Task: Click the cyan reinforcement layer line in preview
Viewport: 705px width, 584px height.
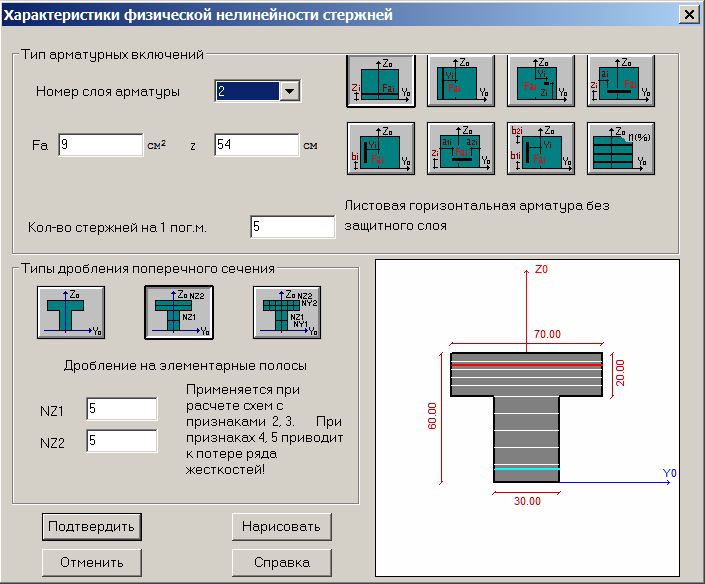Action: [x=527, y=469]
